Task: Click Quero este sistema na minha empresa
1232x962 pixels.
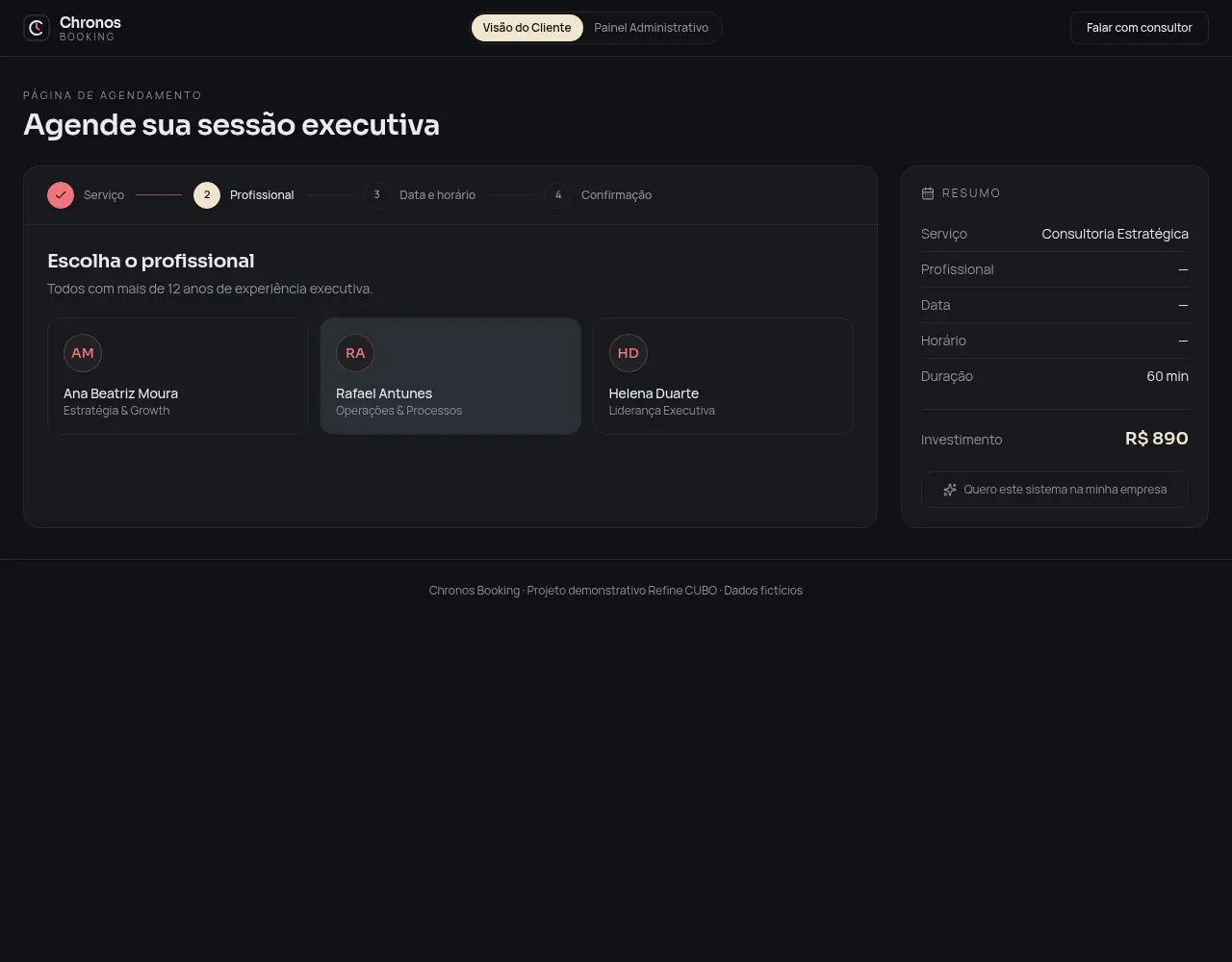Action: point(1055,490)
